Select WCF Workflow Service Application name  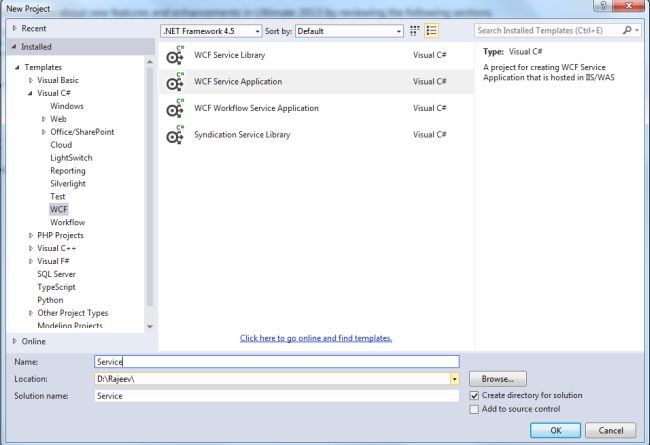pyautogui.click(x=256, y=108)
